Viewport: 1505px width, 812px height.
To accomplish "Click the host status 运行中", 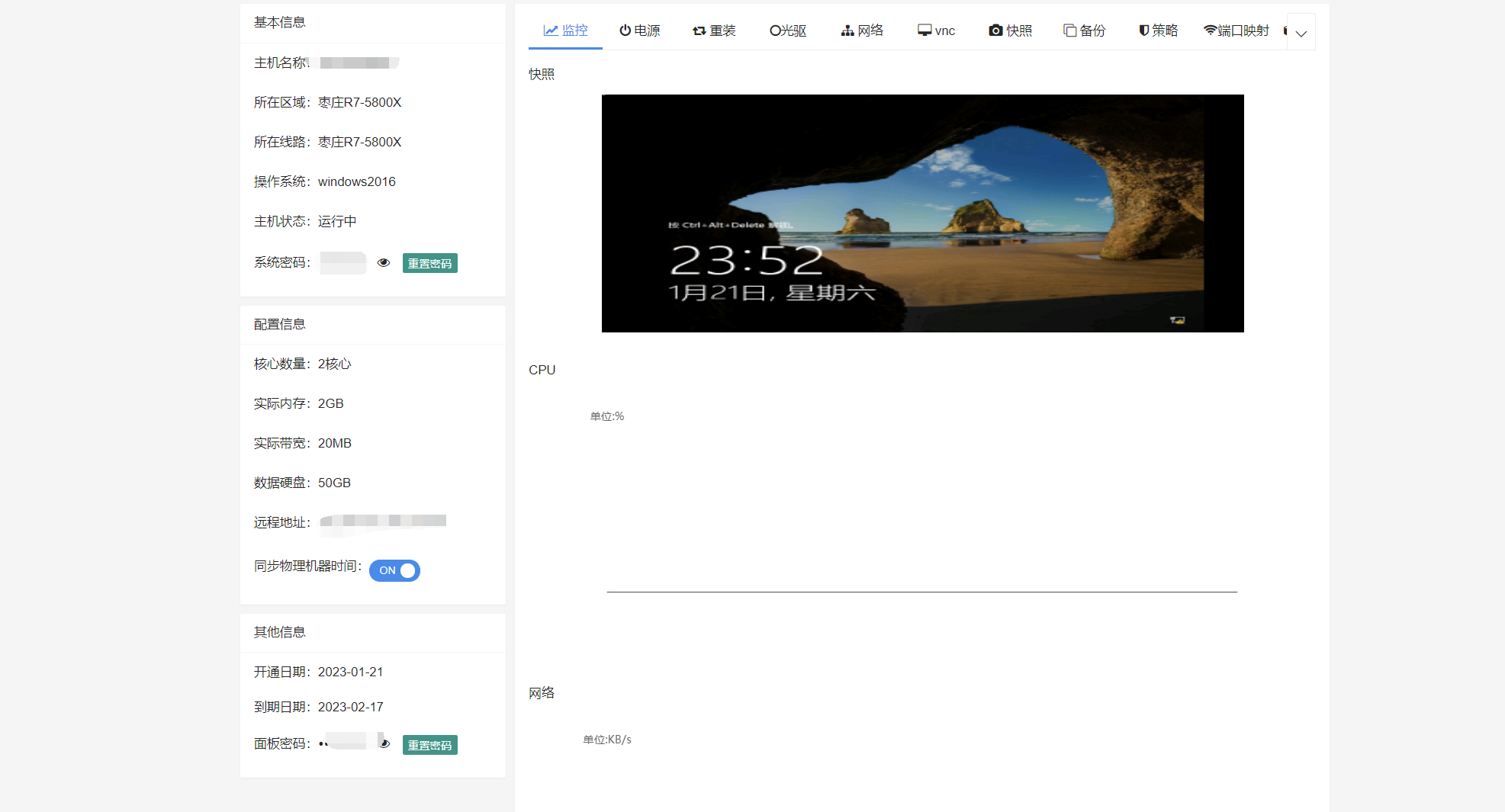I will coord(337,221).
